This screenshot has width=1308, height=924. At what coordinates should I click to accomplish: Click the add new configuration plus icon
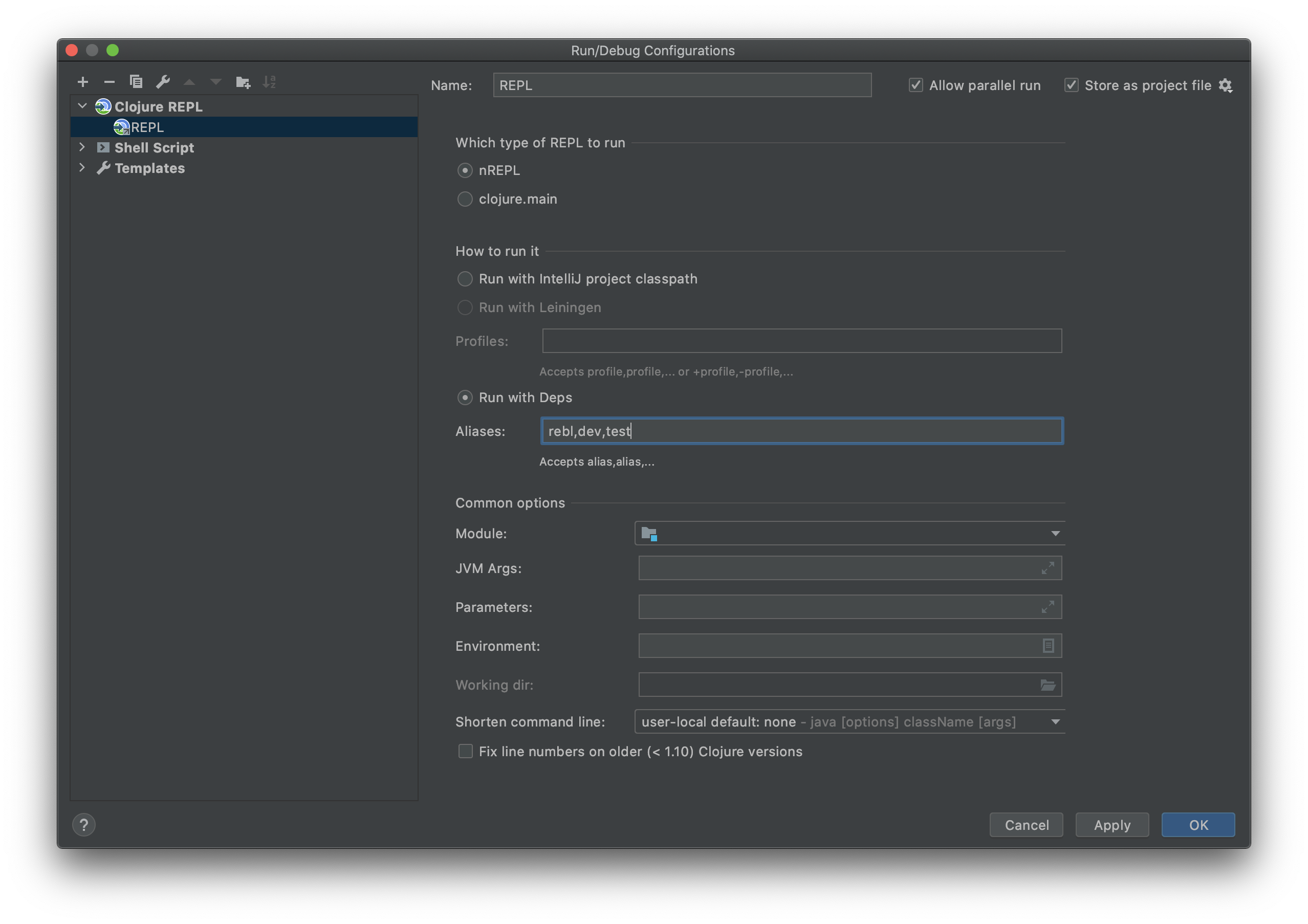tap(82, 82)
